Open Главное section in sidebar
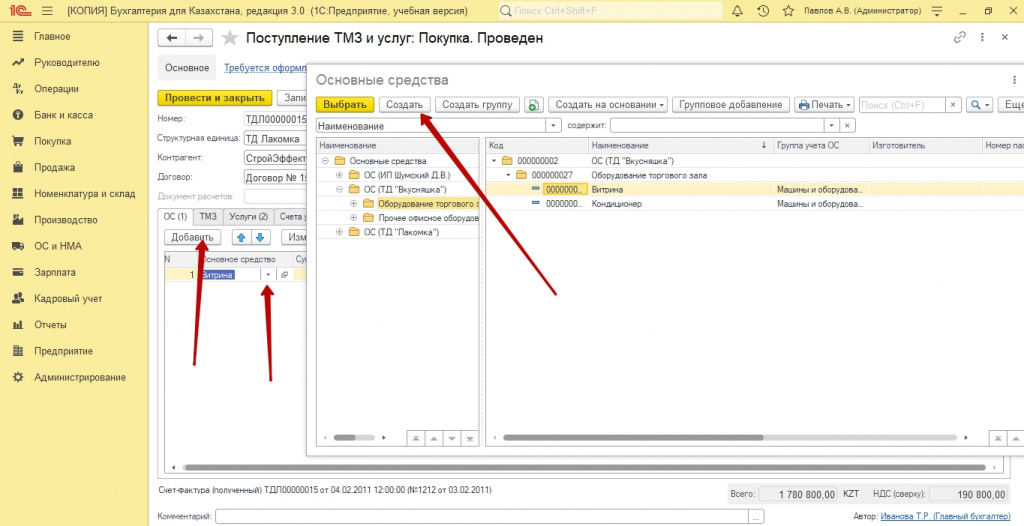Viewport: 1024px width, 526px height. 52,37
